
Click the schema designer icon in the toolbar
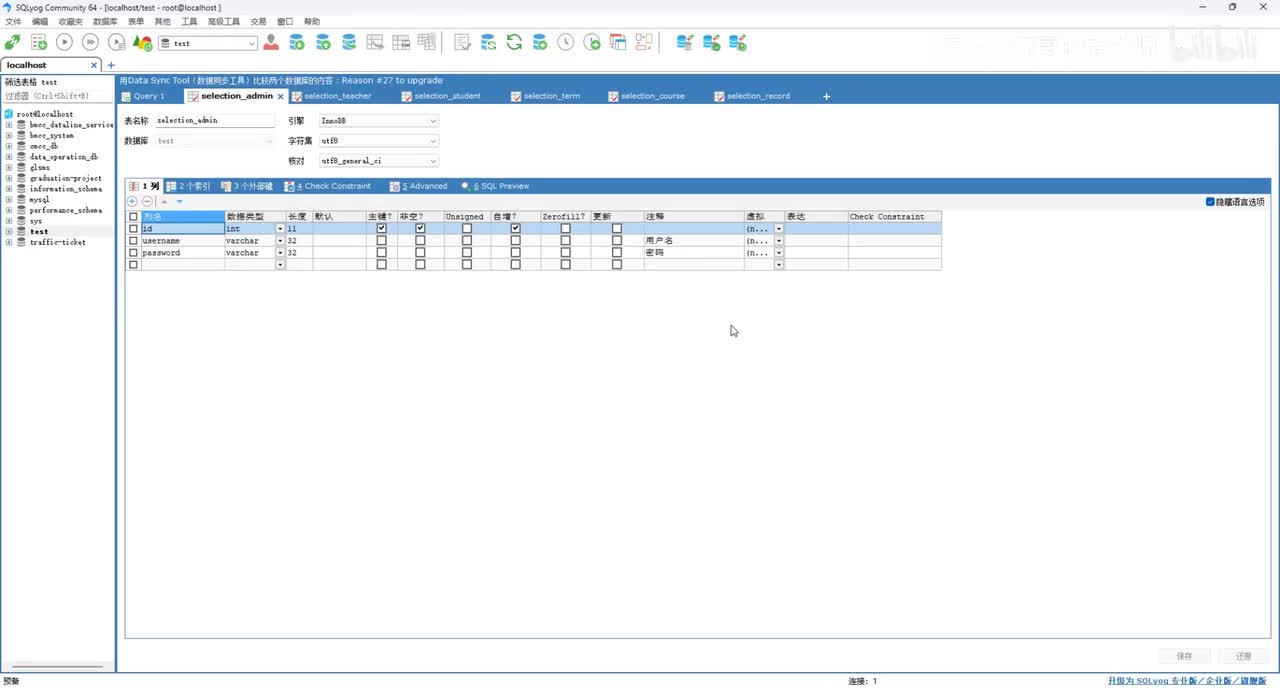644,43
